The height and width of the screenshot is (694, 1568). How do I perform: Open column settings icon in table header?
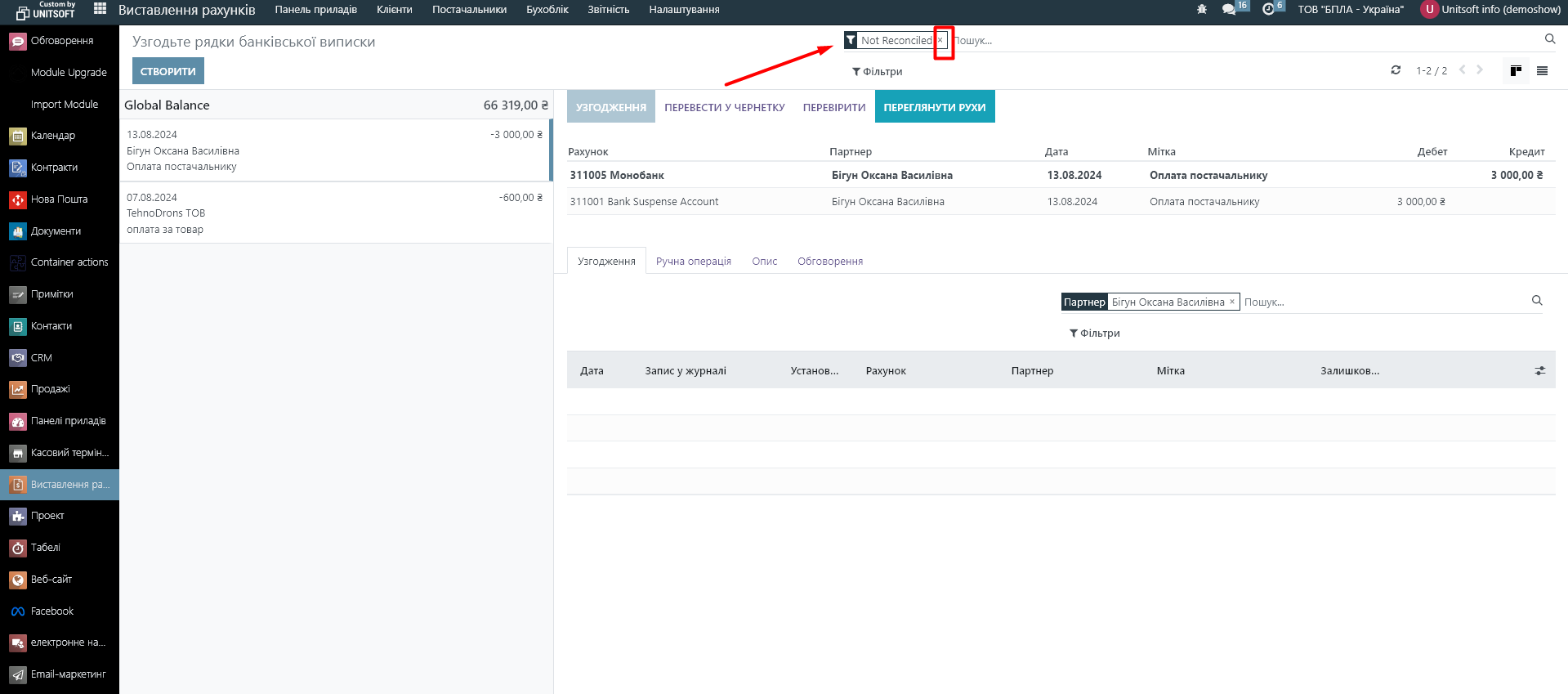[x=1539, y=371]
